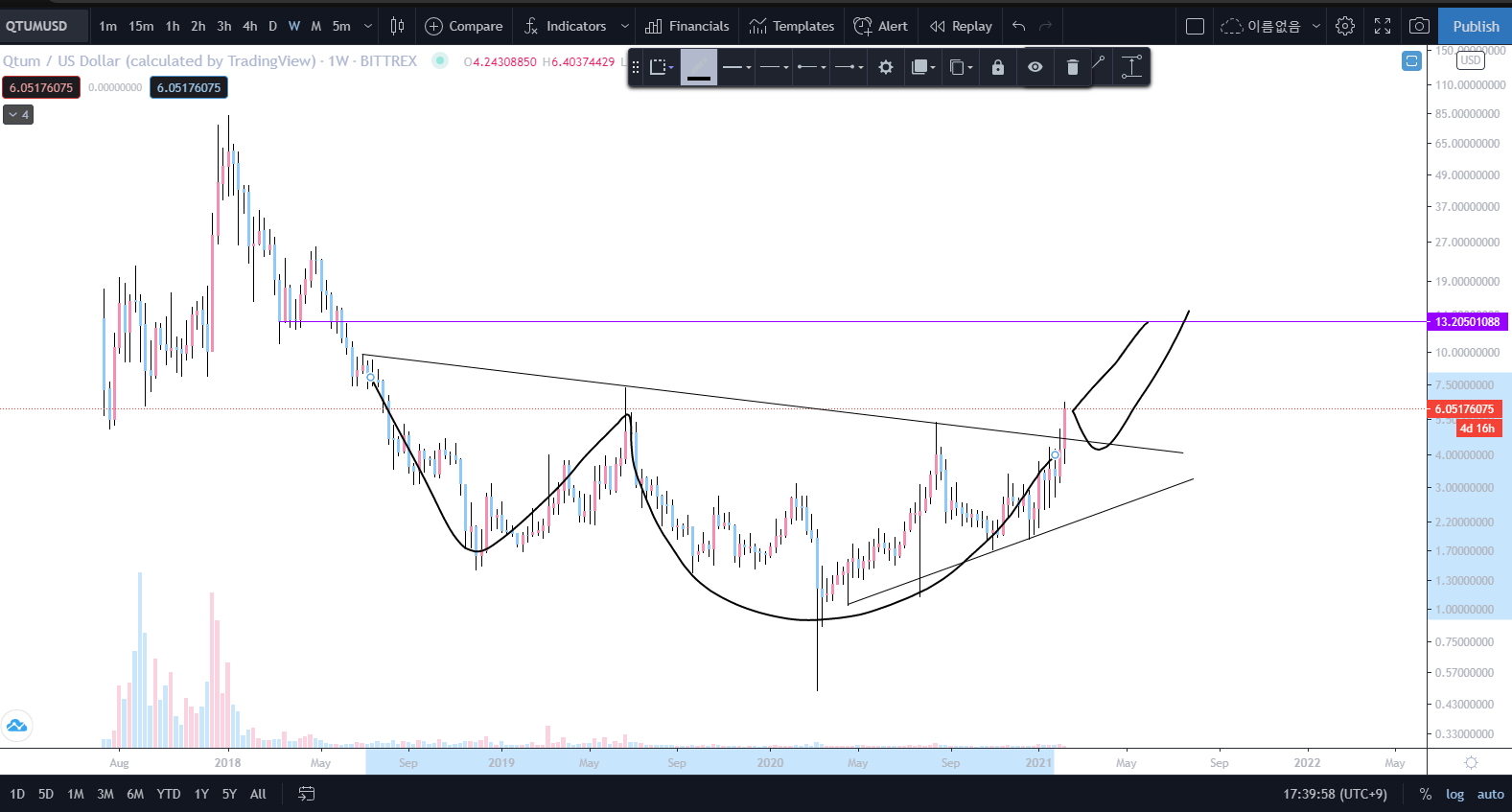Open line color swatch in drawing toolbar

(x=699, y=67)
